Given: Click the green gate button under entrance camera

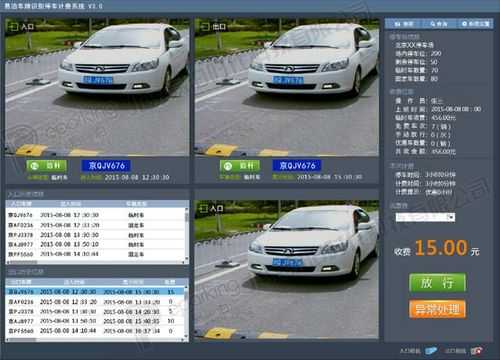Looking at the screenshot, I should (x=47, y=166).
